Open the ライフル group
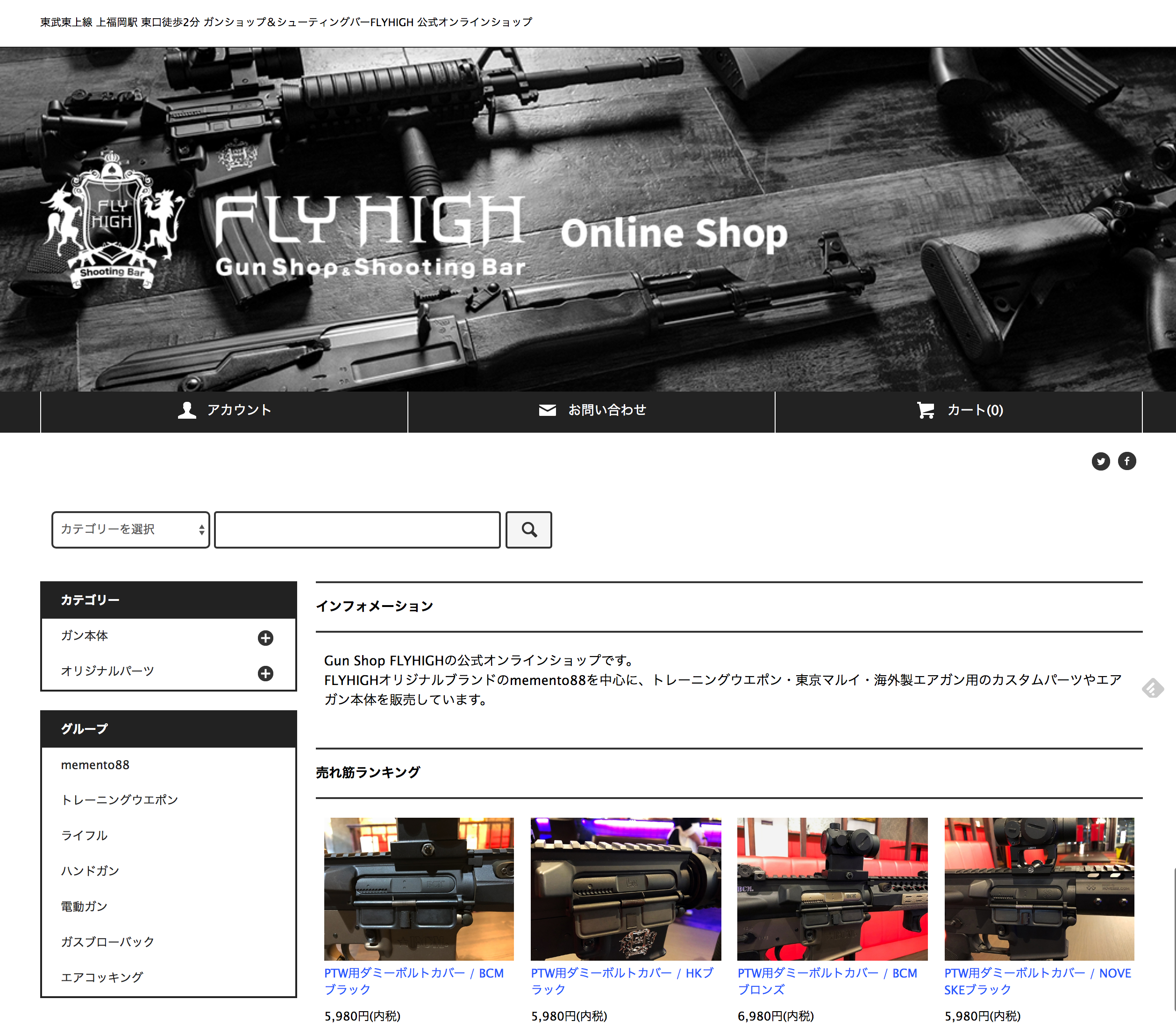The height and width of the screenshot is (1035, 1176). tap(84, 835)
